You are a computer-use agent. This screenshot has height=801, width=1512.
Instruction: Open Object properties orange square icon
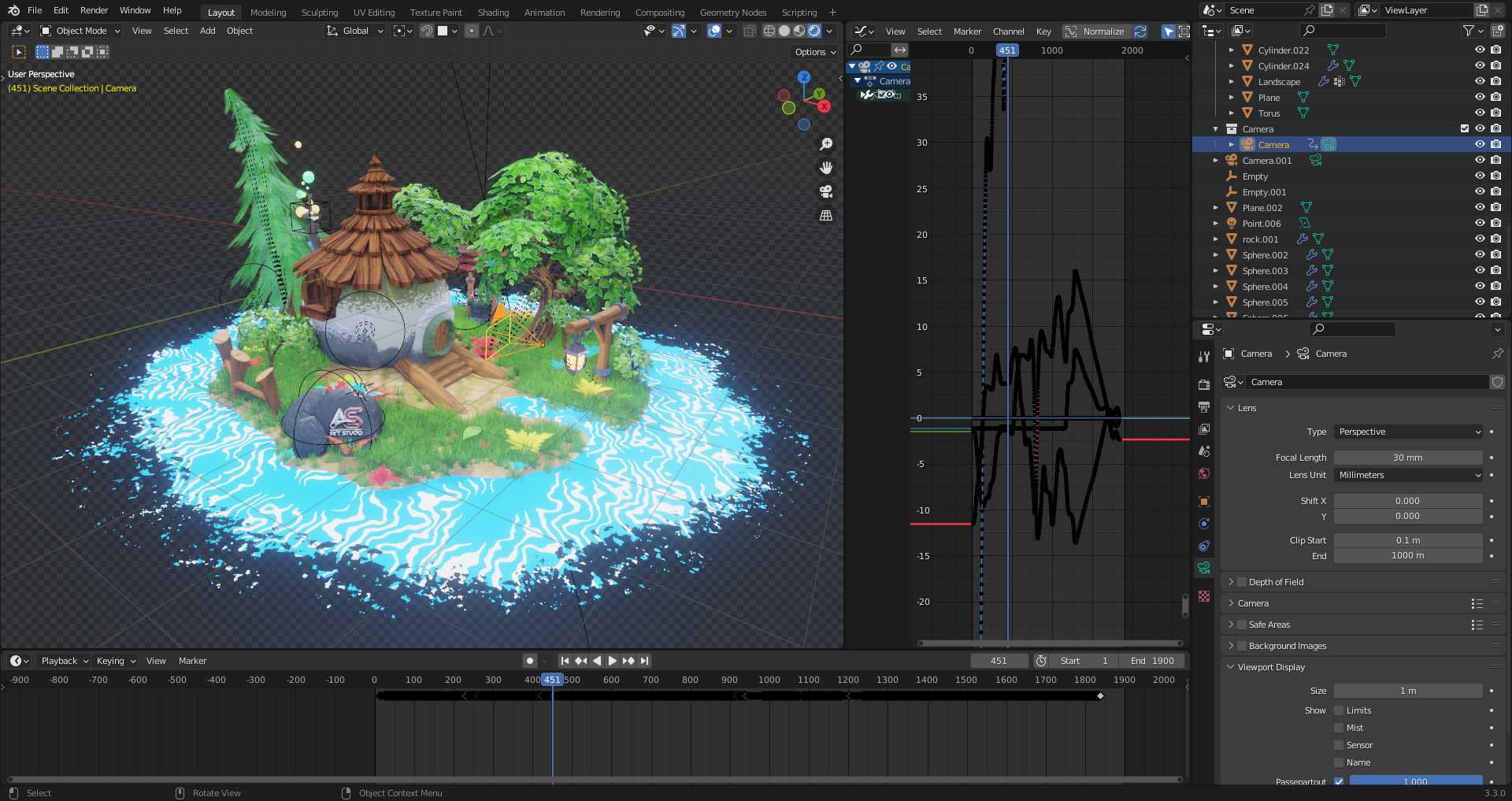(x=1204, y=502)
